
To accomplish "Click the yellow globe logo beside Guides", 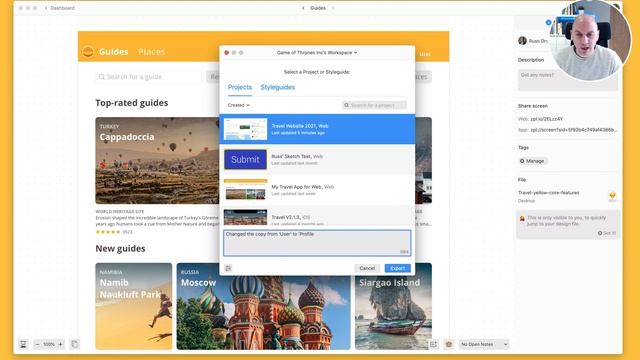I will click(88, 52).
